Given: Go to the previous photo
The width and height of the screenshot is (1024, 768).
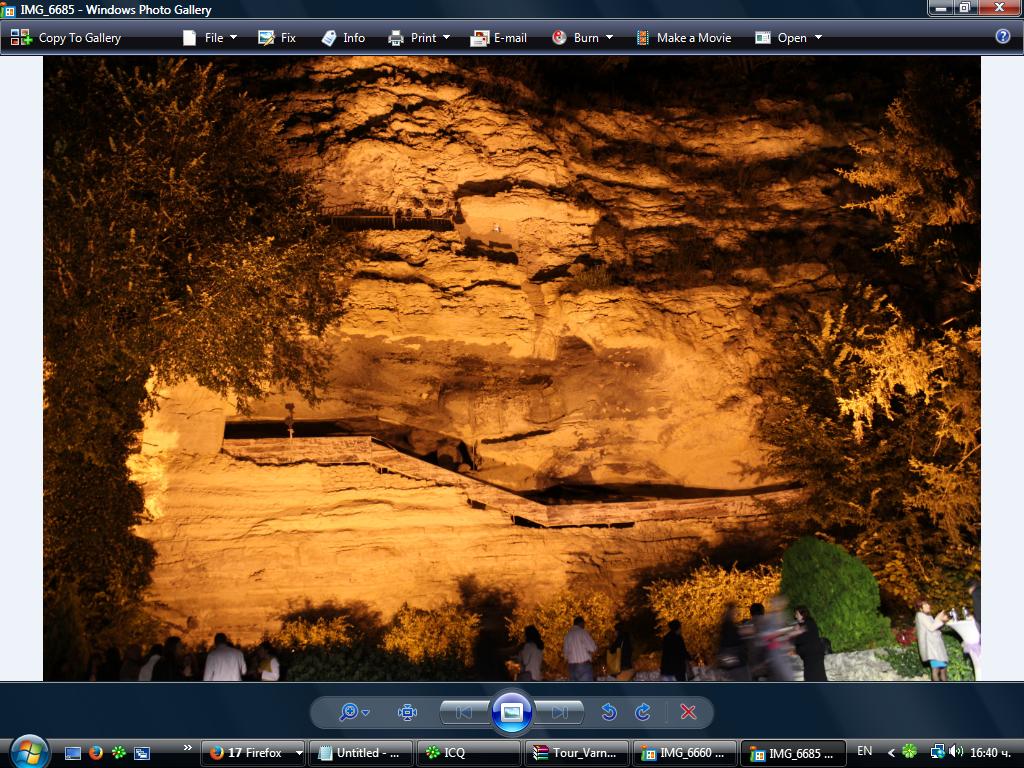Looking at the screenshot, I should pos(465,712).
